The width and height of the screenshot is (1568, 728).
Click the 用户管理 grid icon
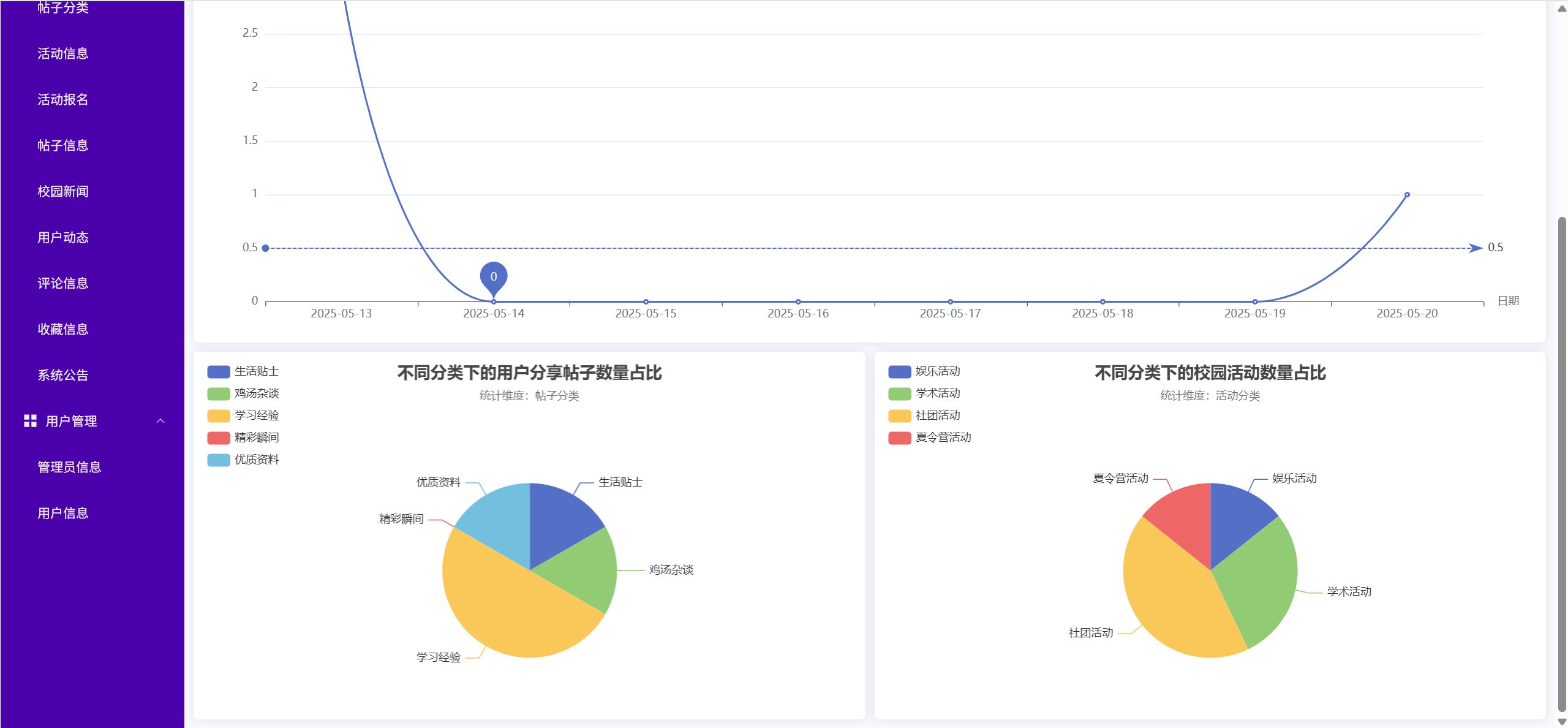30,420
